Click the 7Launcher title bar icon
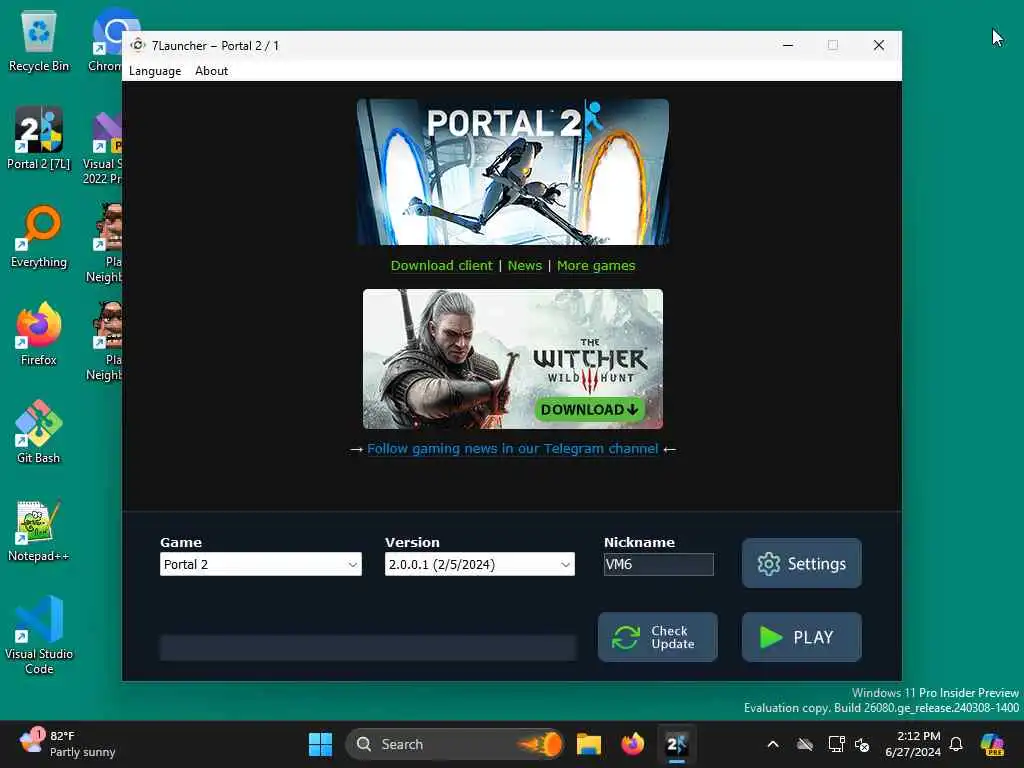This screenshot has height=768, width=1024. 138,45
